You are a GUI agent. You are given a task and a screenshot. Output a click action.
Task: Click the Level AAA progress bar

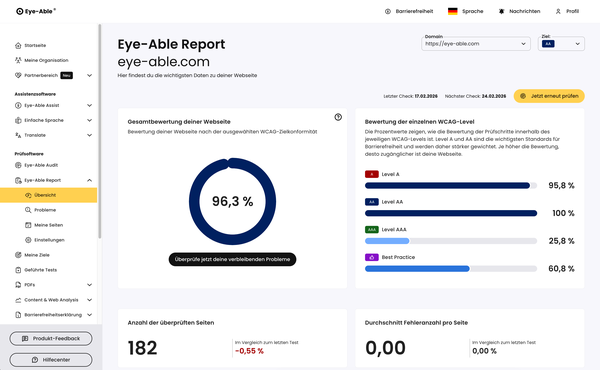pyautogui.click(x=451, y=241)
